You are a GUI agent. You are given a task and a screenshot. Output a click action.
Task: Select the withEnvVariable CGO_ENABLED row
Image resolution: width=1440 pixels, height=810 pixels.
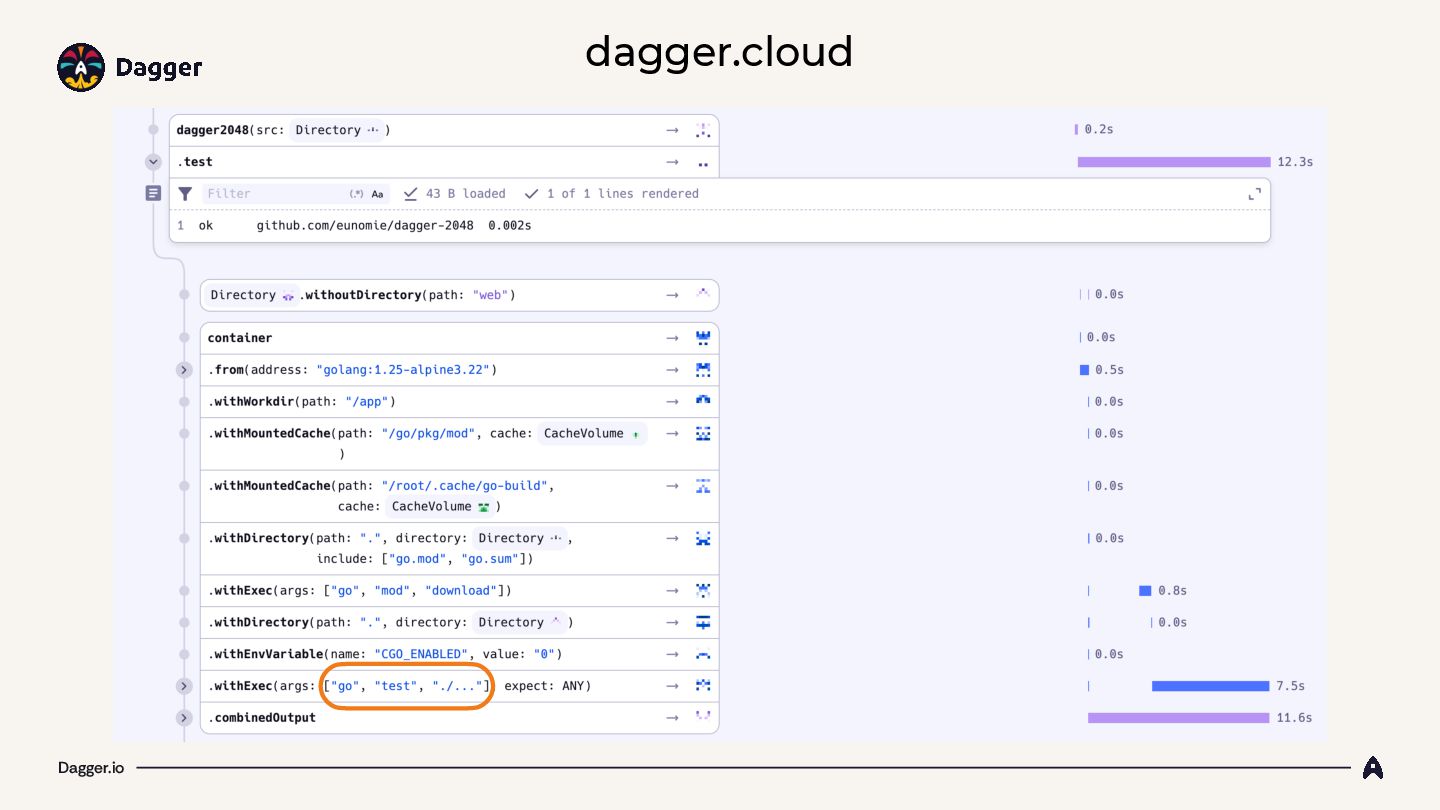click(x=459, y=654)
